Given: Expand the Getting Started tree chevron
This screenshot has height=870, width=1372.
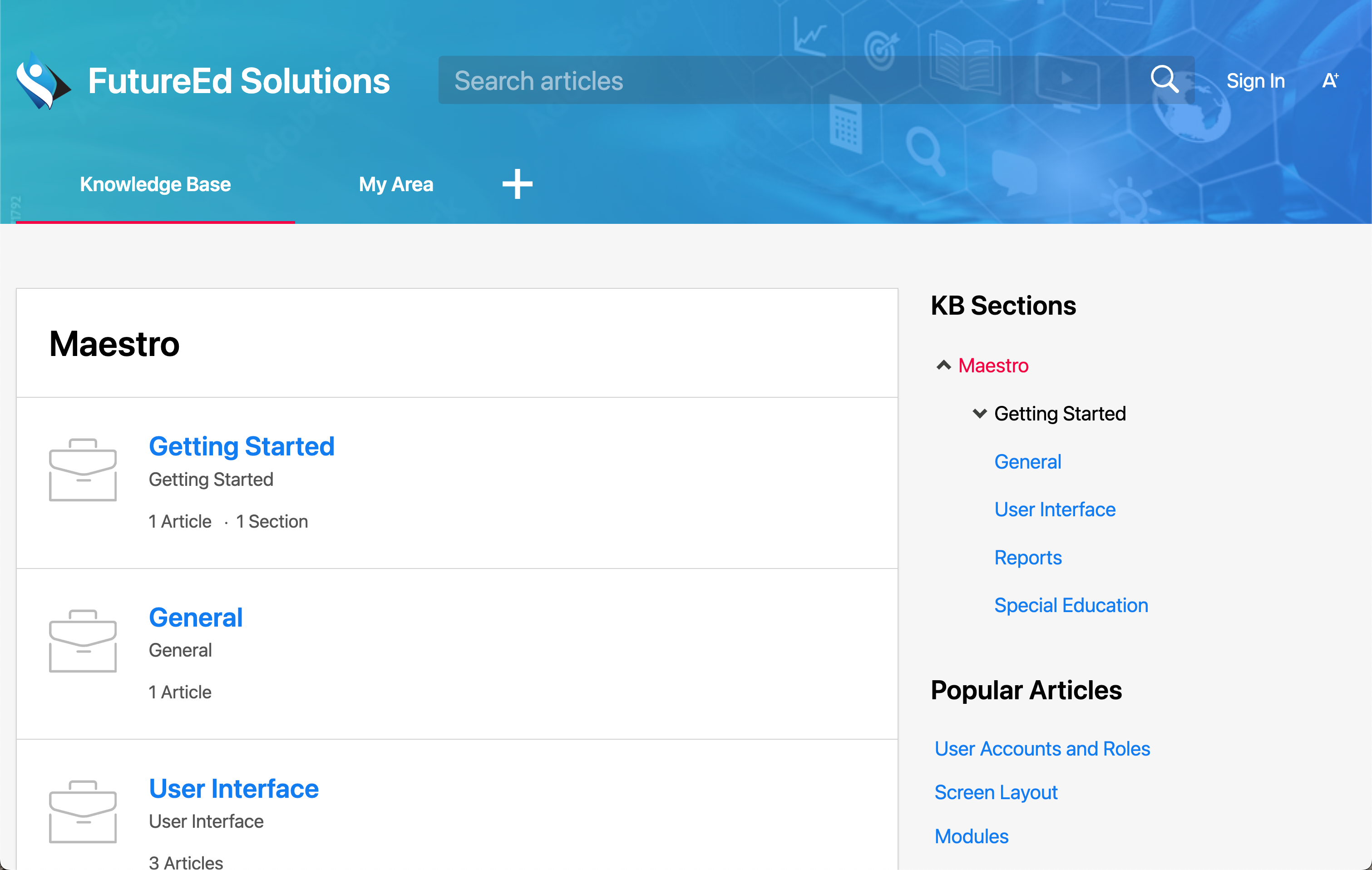Looking at the screenshot, I should (x=979, y=414).
